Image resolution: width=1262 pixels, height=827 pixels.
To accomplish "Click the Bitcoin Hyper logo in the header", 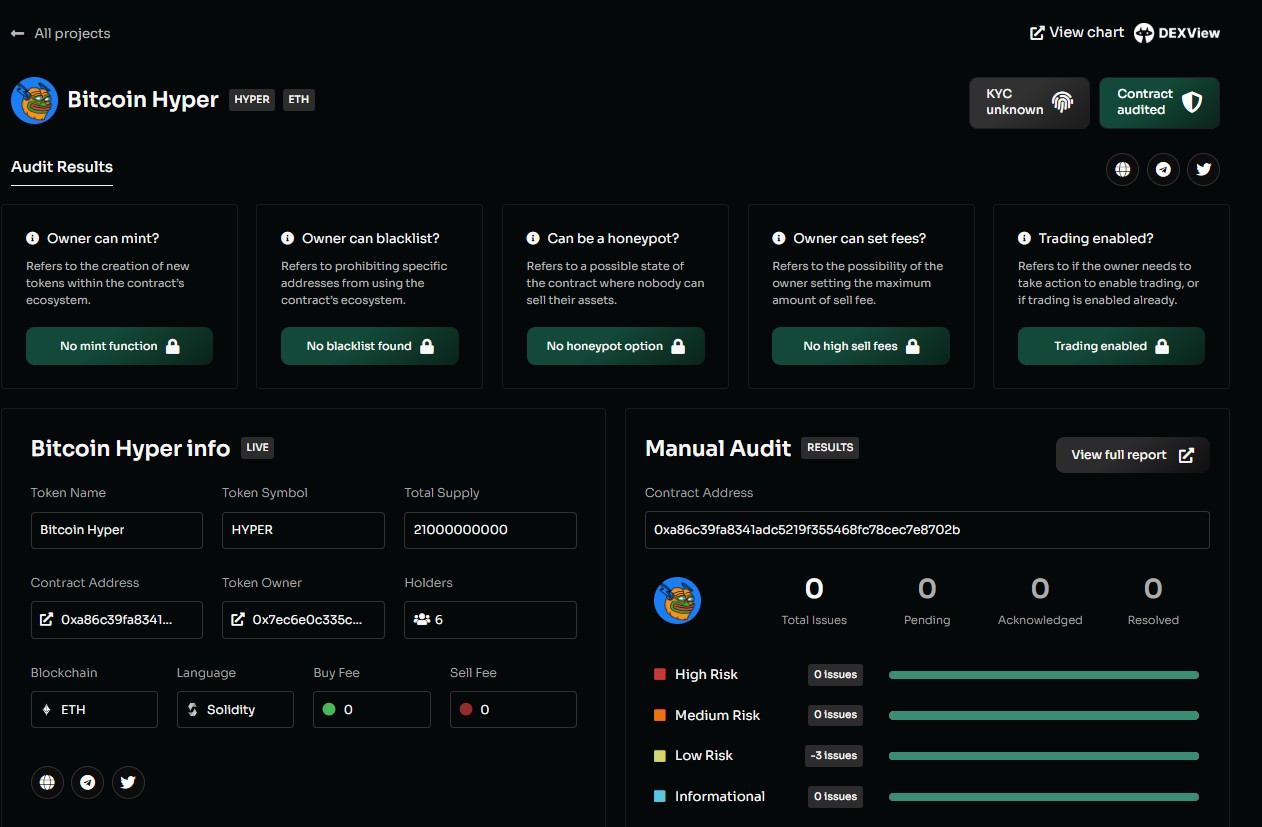I will tap(34, 100).
